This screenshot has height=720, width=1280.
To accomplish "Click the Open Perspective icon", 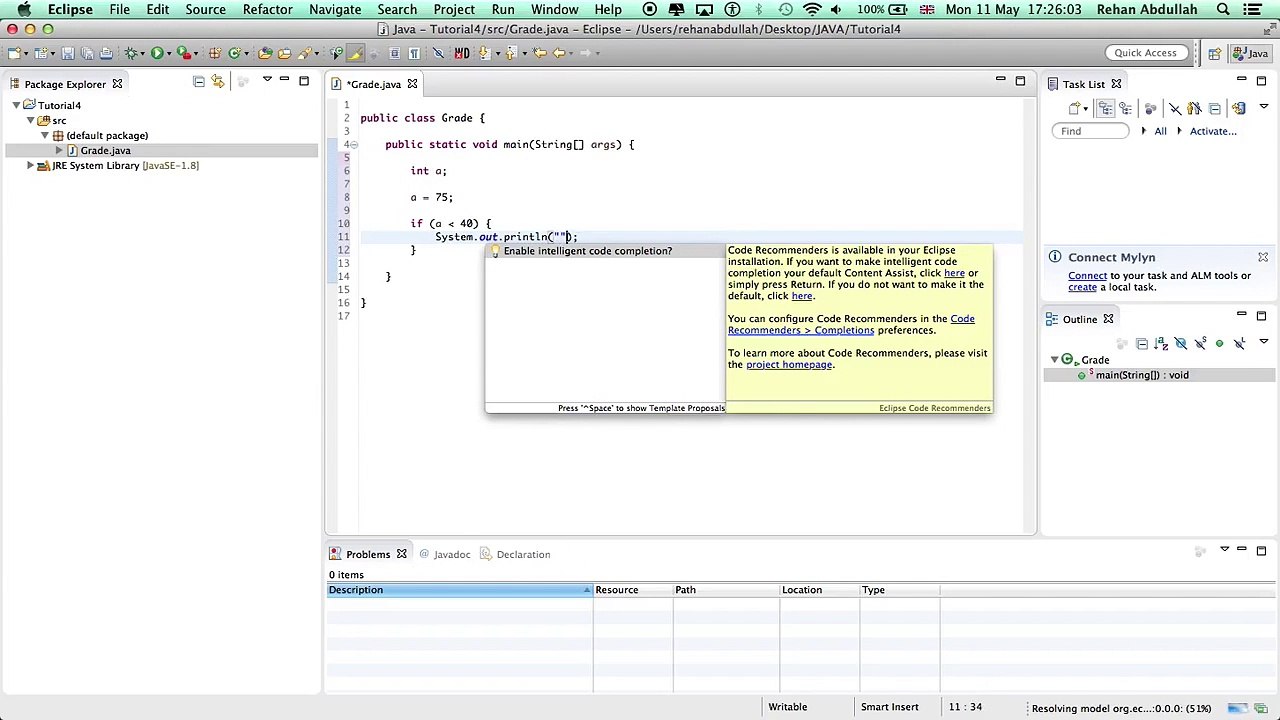I will pyautogui.click(x=1214, y=53).
